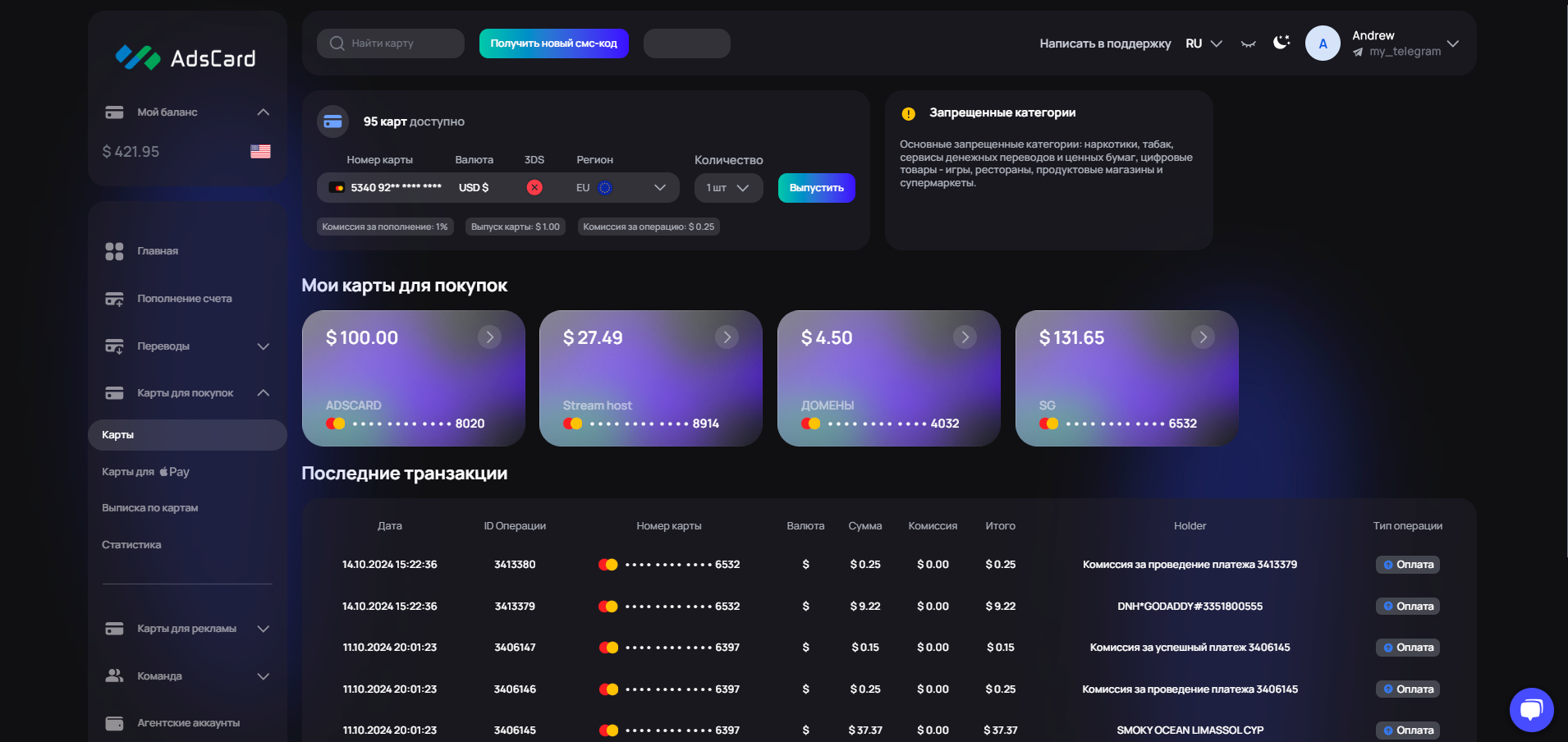Open arrow on the $131.65 SG card
This screenshot has width=1568, height=742.
tap(1202, 337)
